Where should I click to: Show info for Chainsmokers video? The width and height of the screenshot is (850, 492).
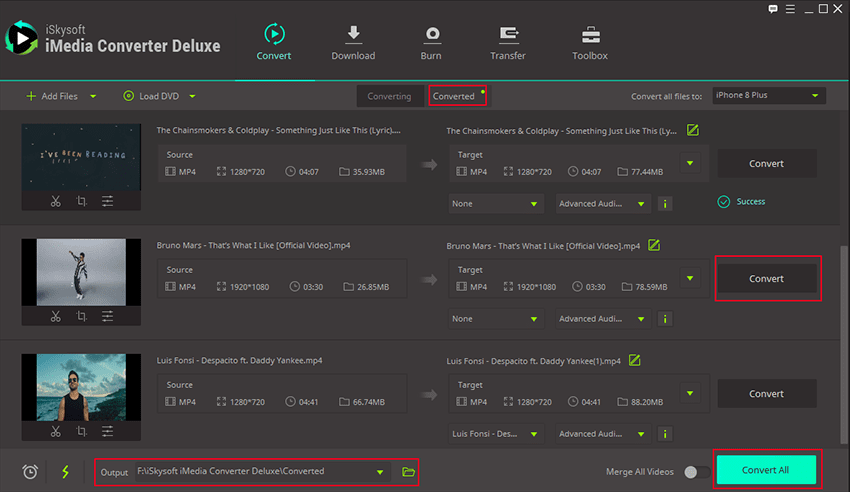[665, 204]
